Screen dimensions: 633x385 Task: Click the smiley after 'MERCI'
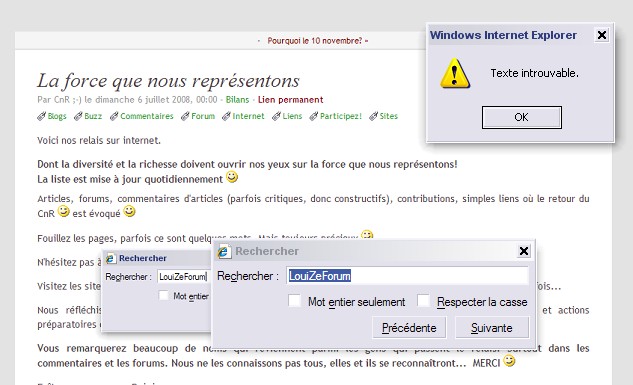click(509, 360)
